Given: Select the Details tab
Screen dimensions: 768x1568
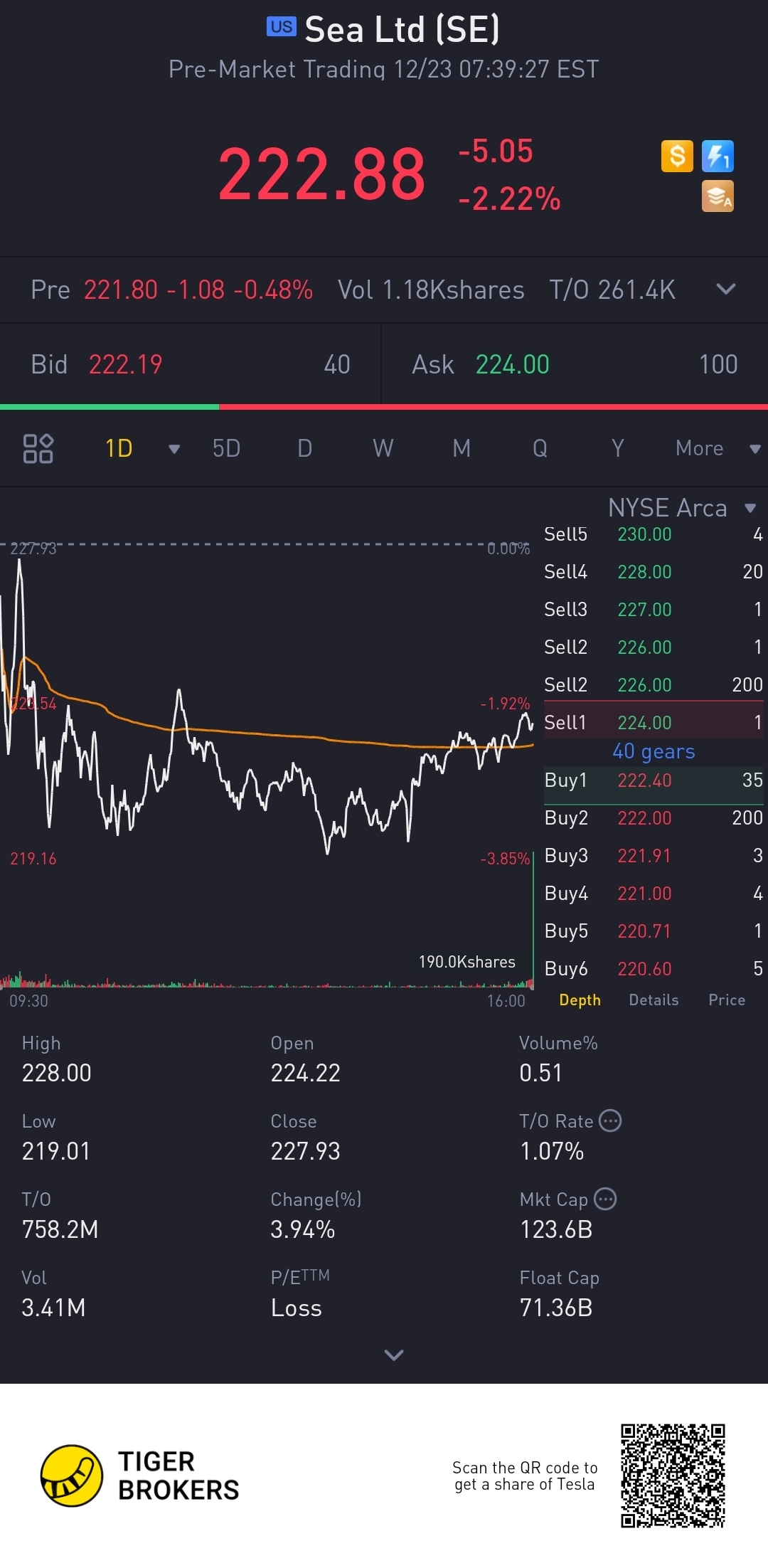Looking at the screenshot, I should [654, 1000].
